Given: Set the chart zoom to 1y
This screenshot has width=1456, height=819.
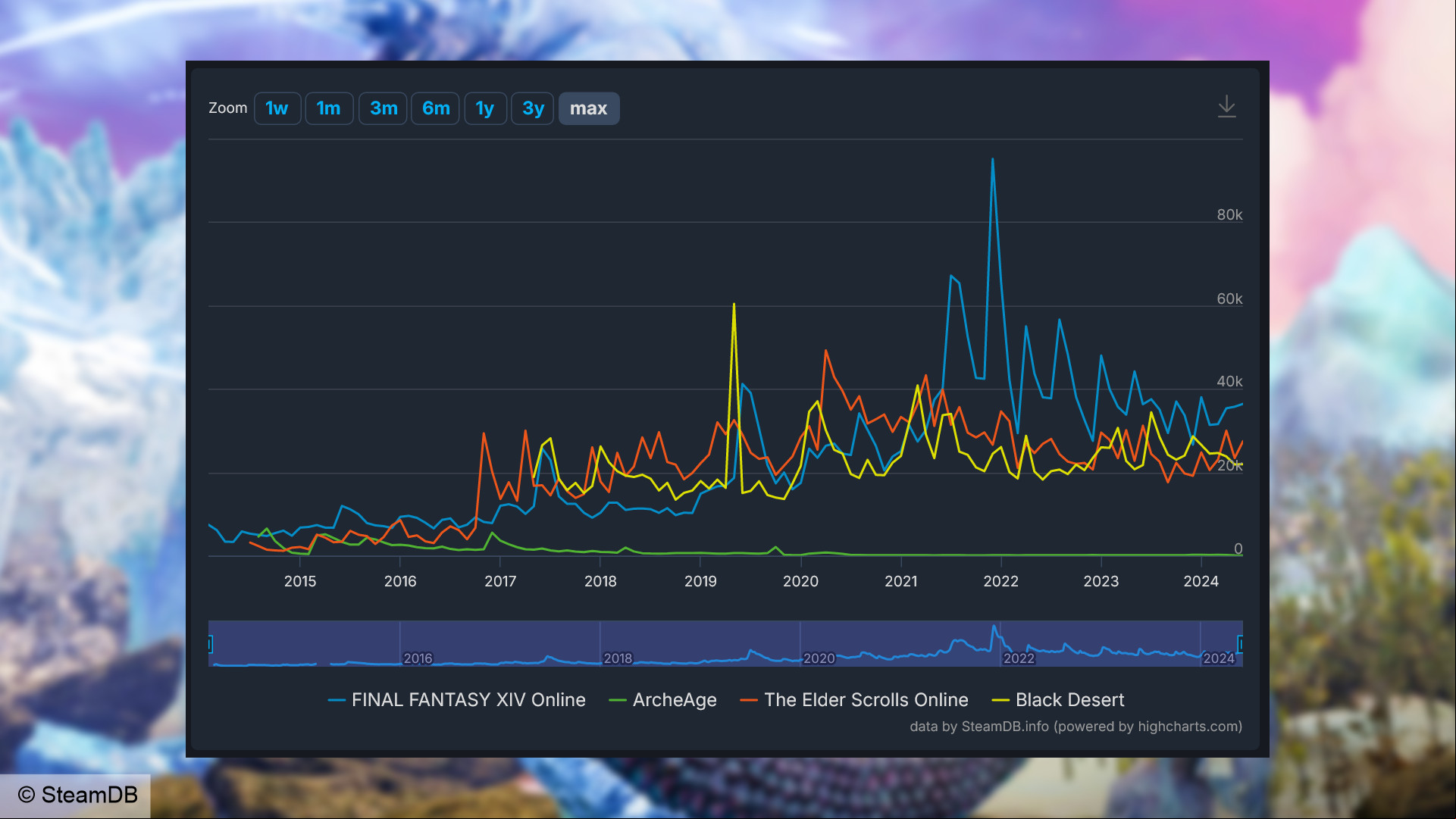Looking at the screenshot, I should 485,108.
